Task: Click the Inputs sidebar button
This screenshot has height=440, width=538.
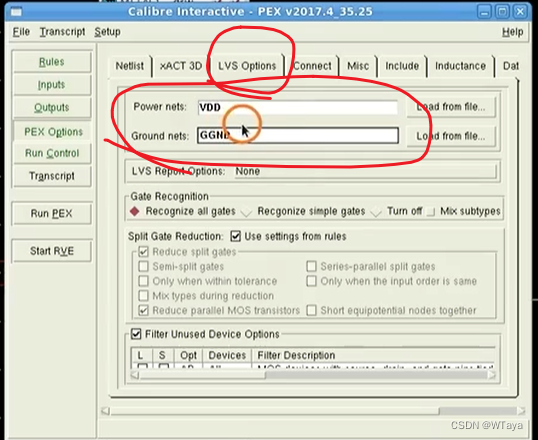Action: point(51,84)
